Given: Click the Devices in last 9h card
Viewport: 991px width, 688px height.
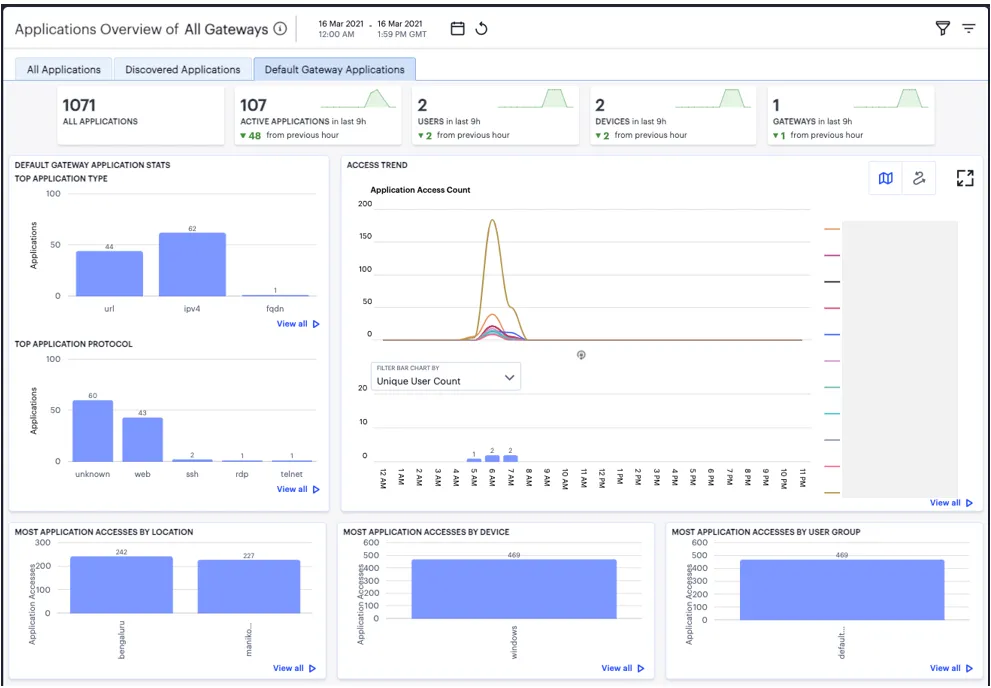Looking at the screenshot, I should pyautogui.click(x=673, y=116).
